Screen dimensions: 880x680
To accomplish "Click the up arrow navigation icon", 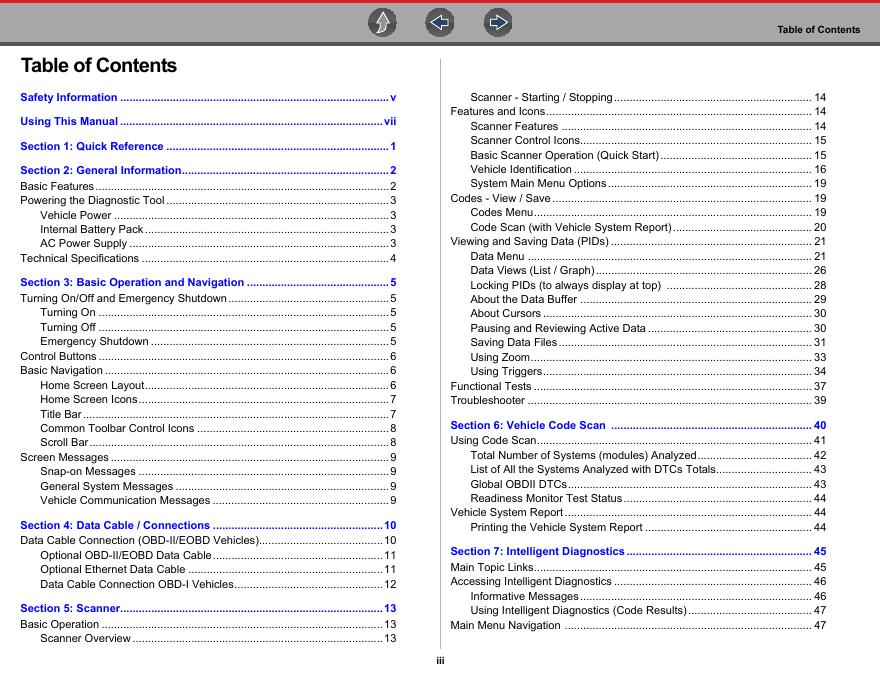I will (381, 22).
